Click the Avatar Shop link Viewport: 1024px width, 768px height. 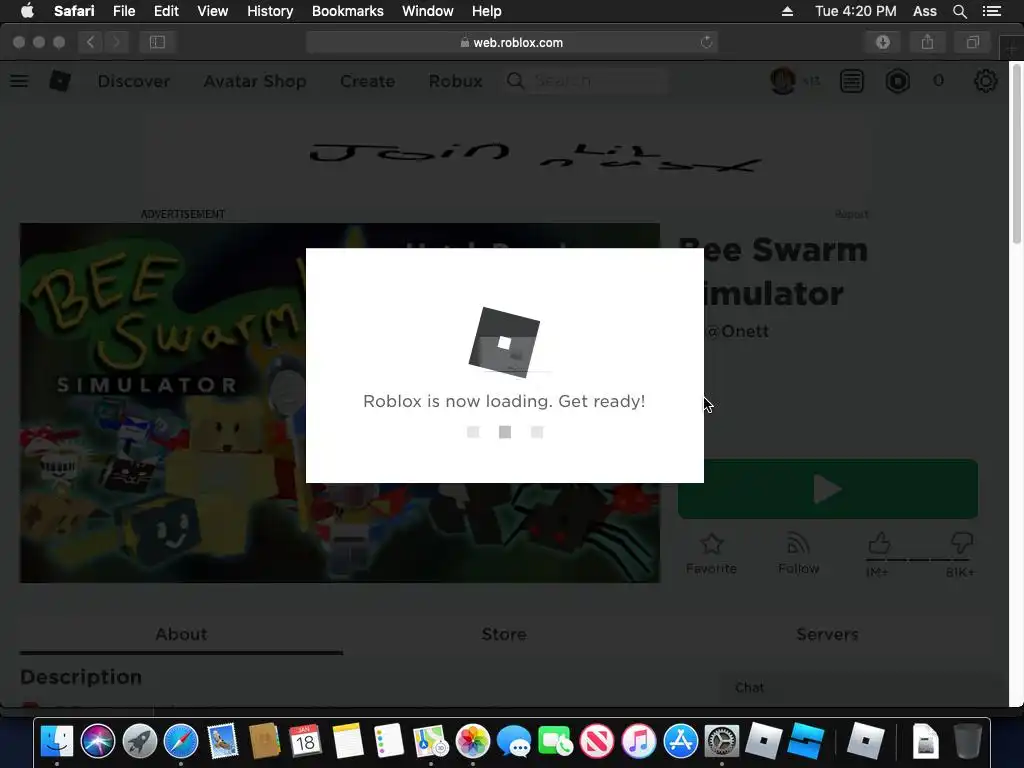255,81
